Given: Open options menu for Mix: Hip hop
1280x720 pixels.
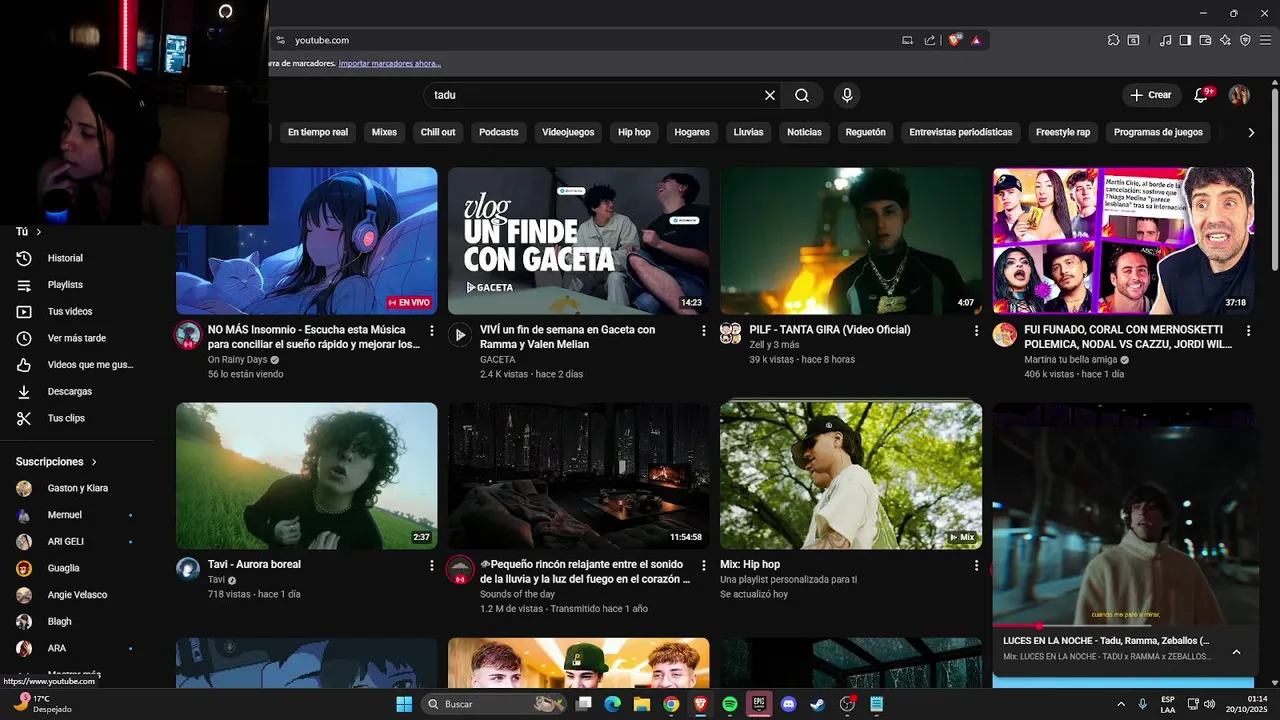Looking at the screenshot, I should tap(976, 565).
